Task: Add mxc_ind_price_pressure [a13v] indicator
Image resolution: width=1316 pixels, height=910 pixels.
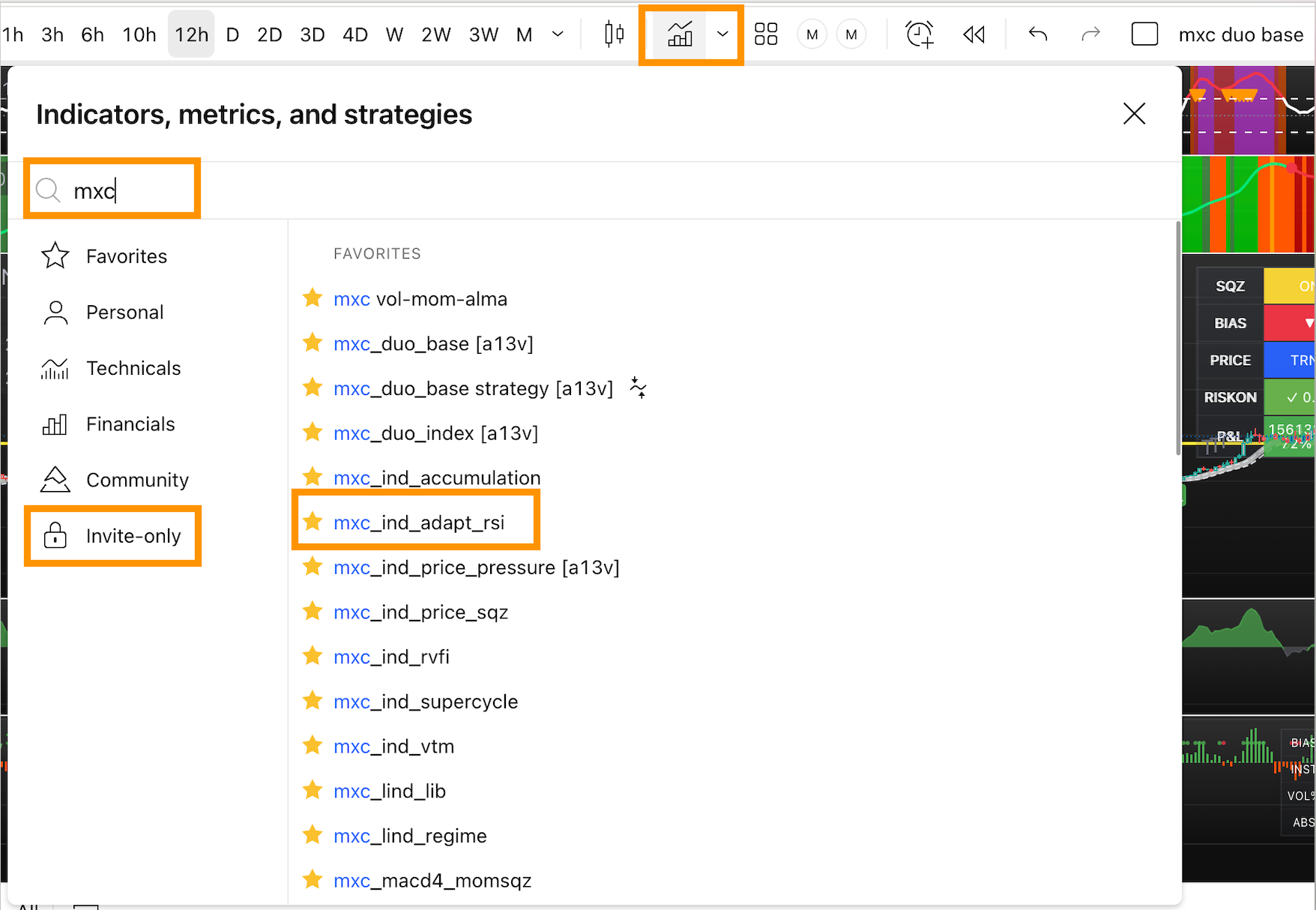Action: click(x=477, y=567)
